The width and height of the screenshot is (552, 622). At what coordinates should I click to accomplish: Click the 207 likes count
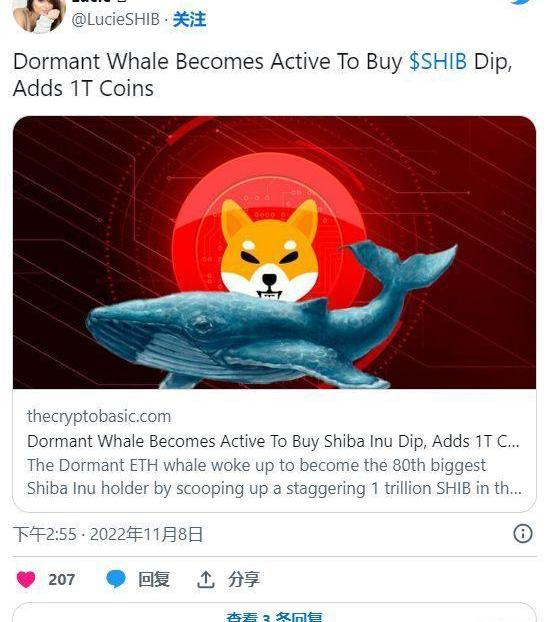61,580
